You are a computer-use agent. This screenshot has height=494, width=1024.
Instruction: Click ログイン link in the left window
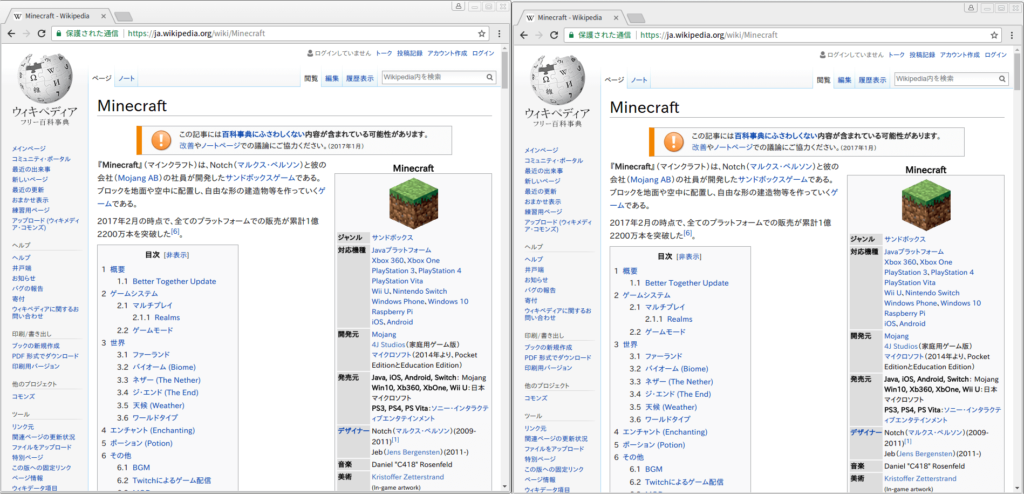pyautogui.click(x=483, y=53)
